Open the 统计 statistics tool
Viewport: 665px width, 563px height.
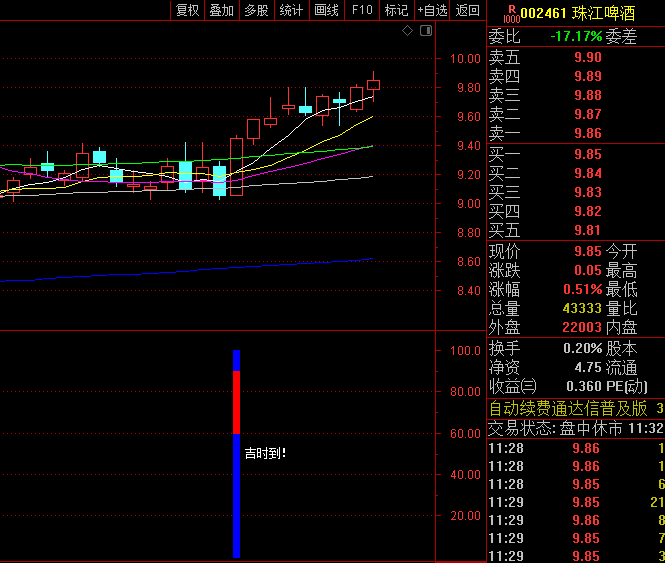pos(291,10)
